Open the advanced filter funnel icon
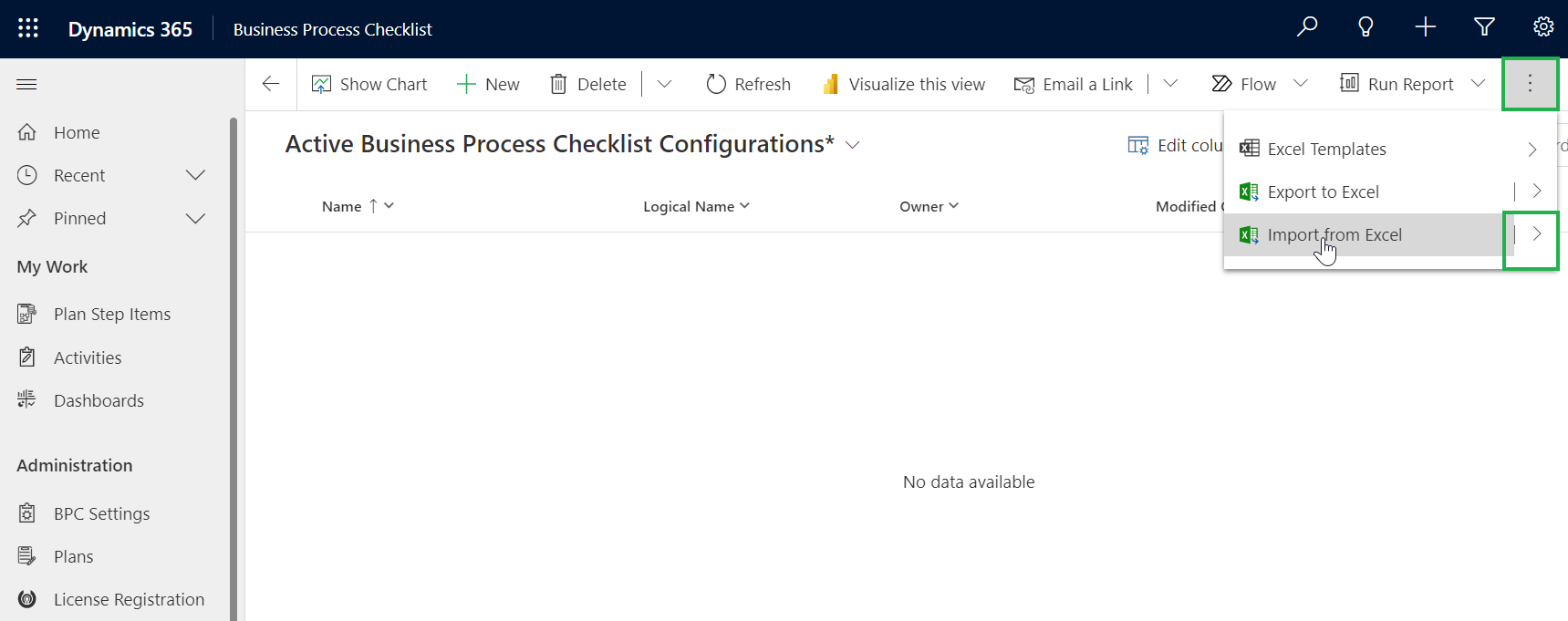 coord(1484,27)
